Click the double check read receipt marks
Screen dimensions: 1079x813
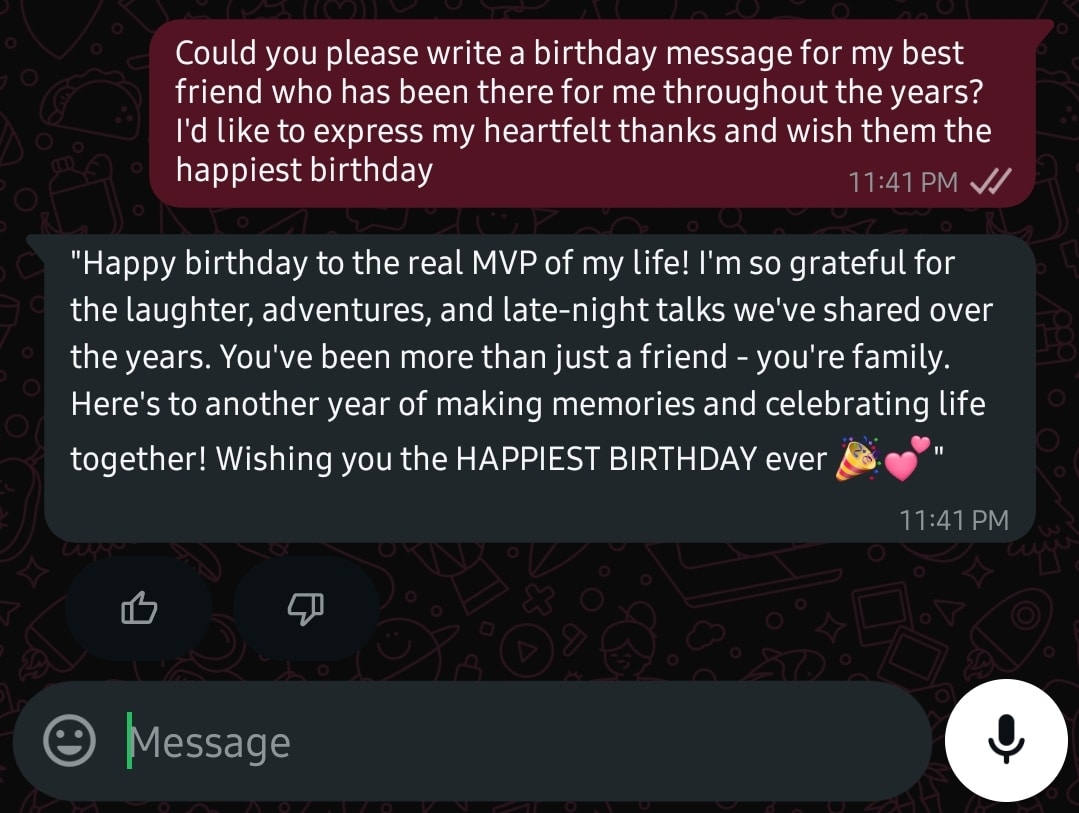[x=990, y=182]
